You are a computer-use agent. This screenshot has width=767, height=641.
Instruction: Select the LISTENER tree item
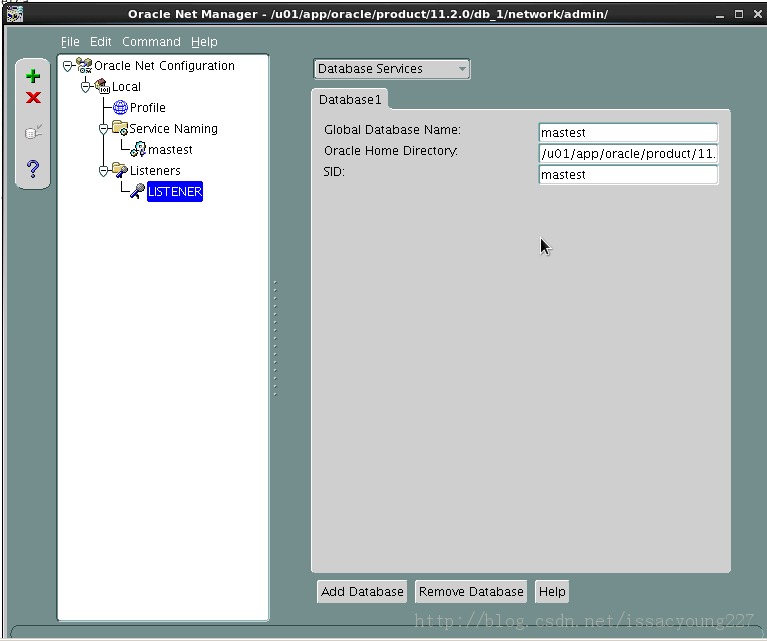pyautogui.click(x=175, y=191)
